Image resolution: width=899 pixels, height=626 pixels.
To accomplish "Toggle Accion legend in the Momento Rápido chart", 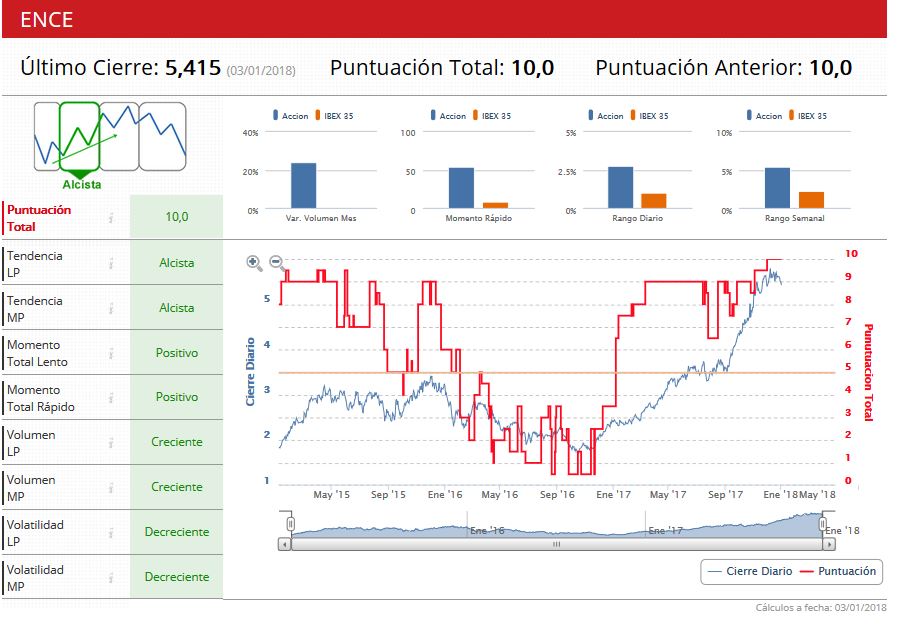I will [448, 116].
